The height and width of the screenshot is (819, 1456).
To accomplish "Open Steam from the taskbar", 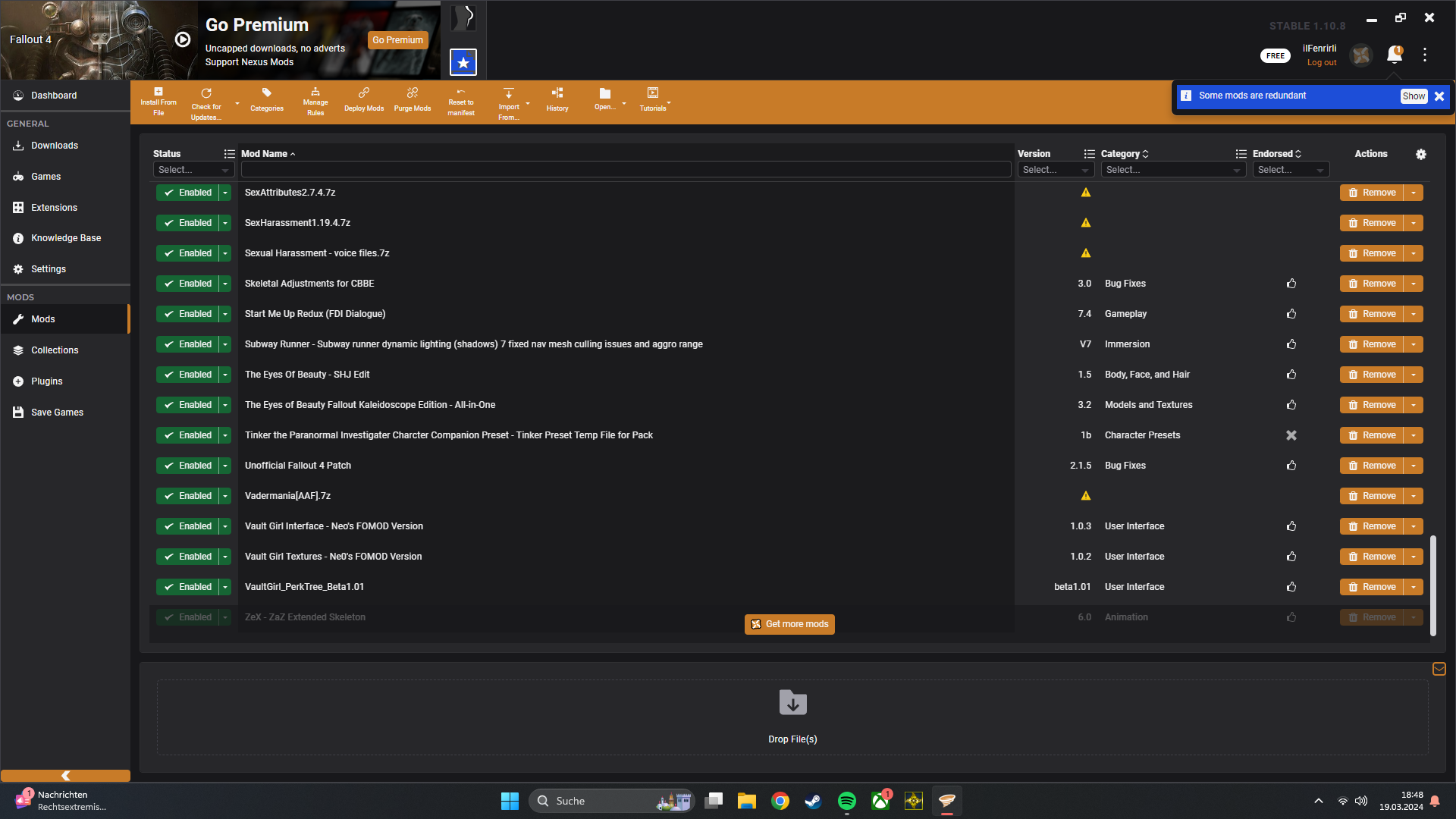I will [813, 801].
